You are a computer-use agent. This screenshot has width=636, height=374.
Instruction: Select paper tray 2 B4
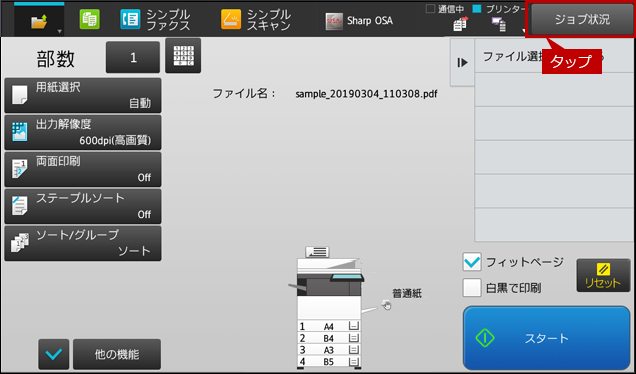click(329, 338)
